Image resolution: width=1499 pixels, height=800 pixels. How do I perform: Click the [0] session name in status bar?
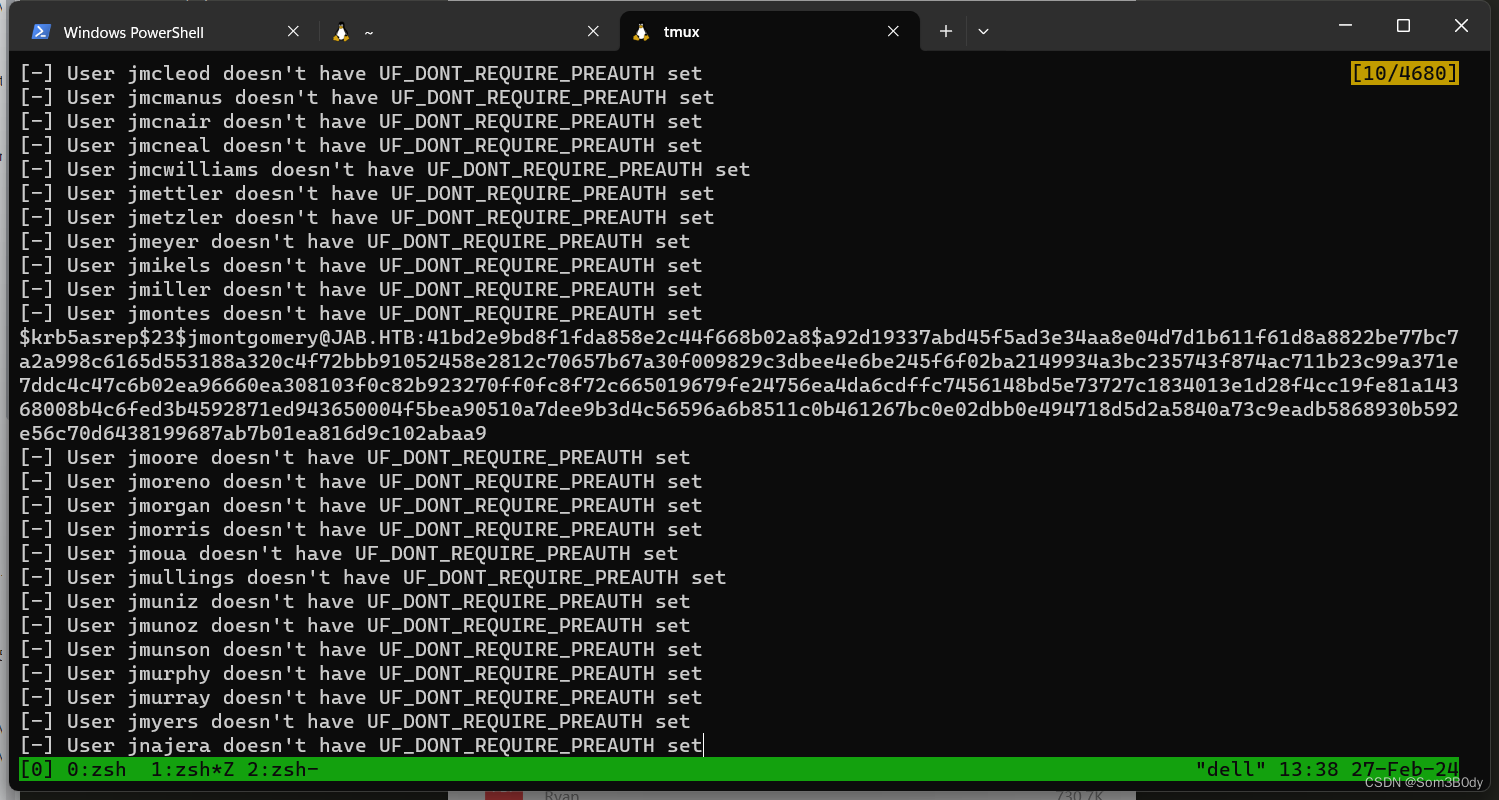[x=37, y=769]
